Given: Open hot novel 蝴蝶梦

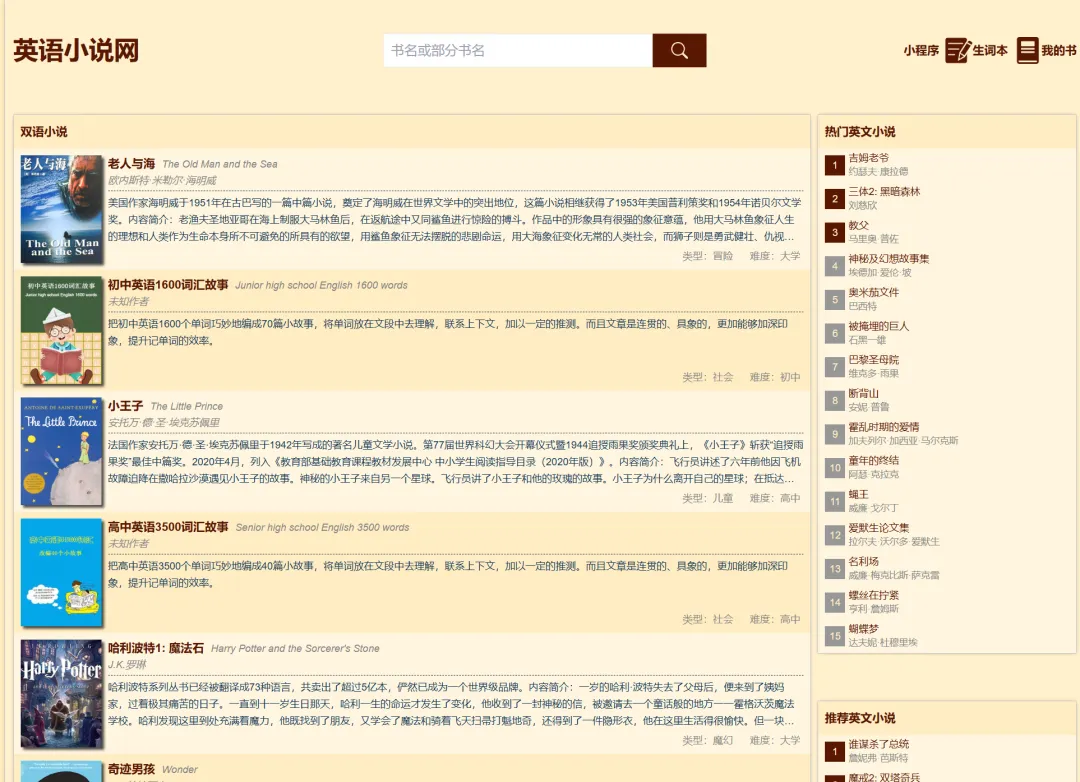Looking at the screenshot, I should pyautogui.click(x=863, y=629).
